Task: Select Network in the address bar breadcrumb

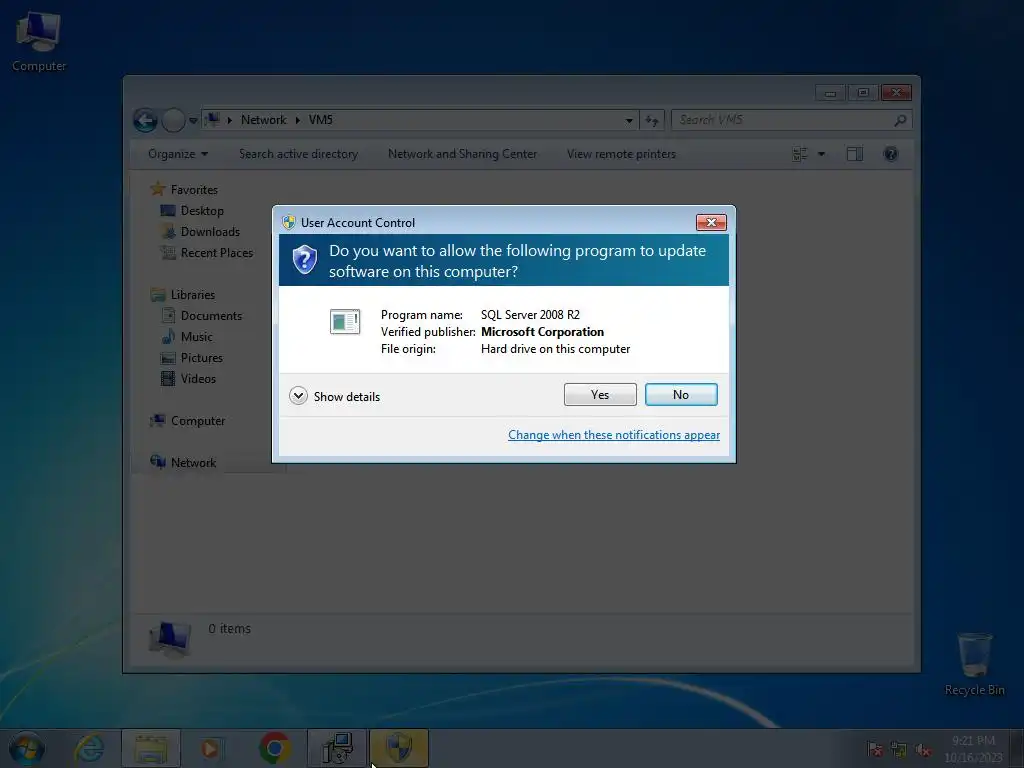Action: click(263, 120)
